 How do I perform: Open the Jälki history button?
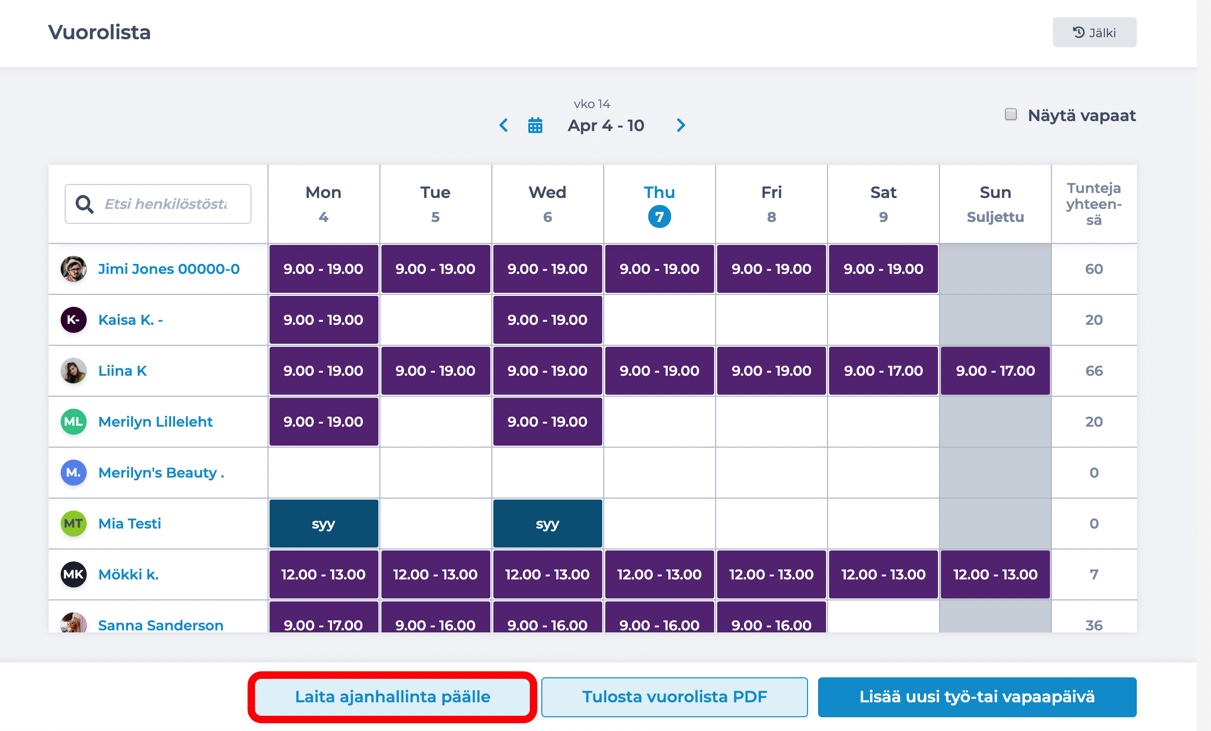tap(1094, 32)
